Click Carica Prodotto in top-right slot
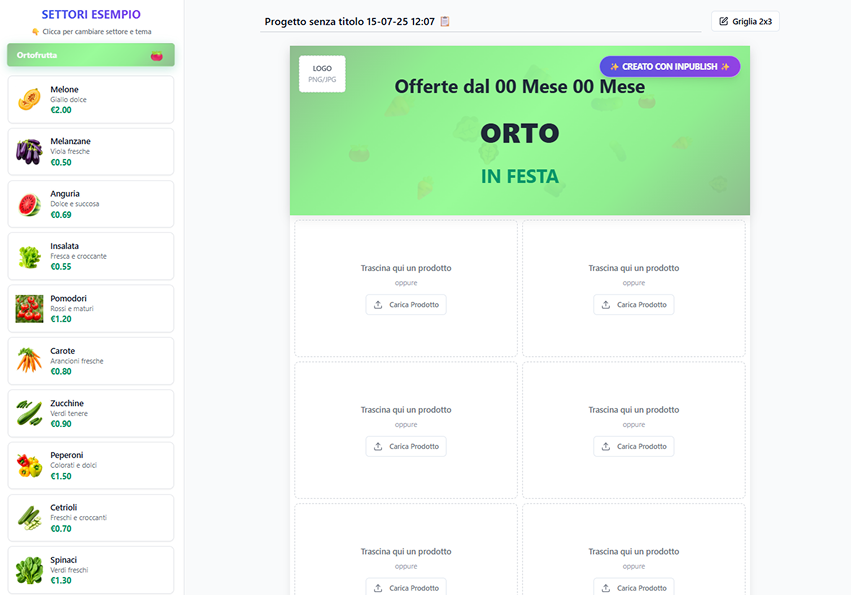Viewport: 851px width, 595px height. 633,305
